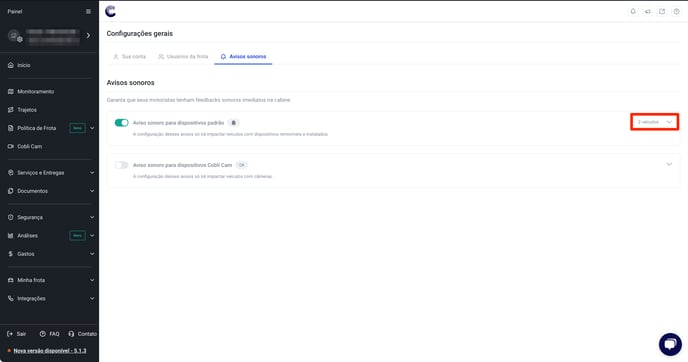Expand Política de Frota submenu chevron

[x=92, y=128]
